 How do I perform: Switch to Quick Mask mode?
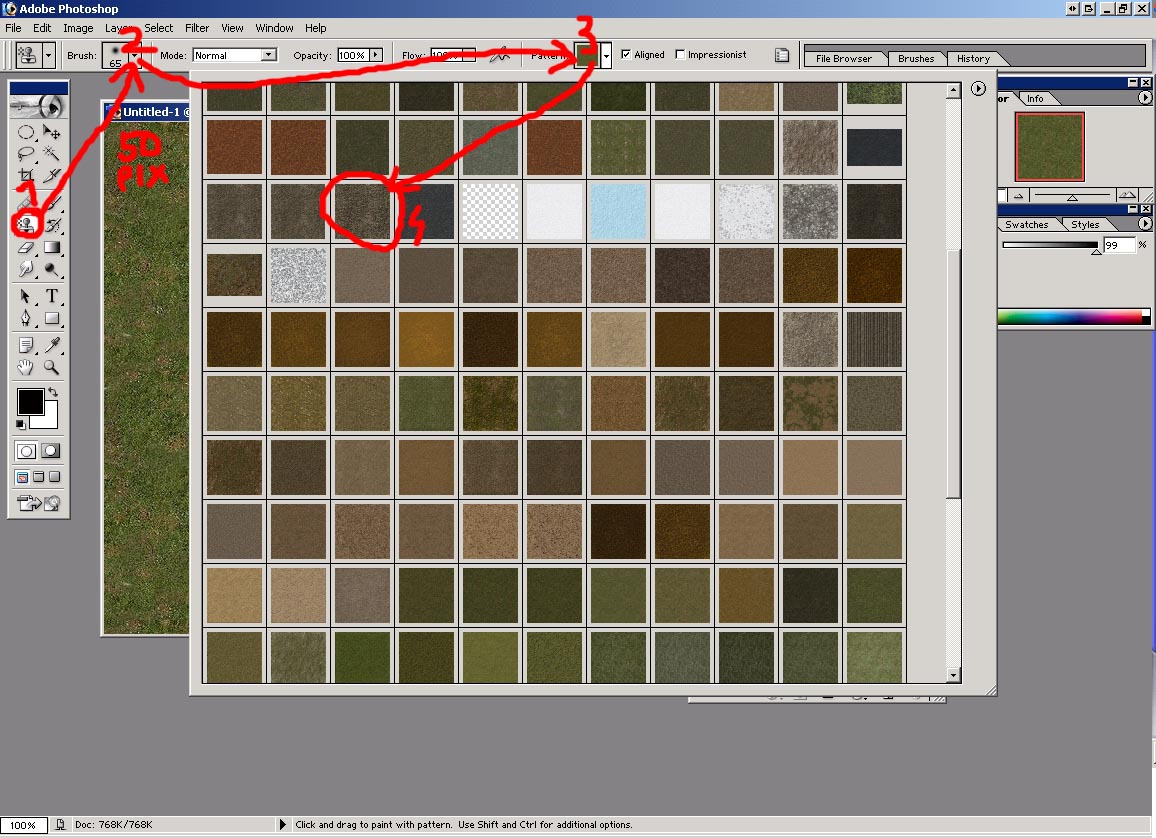[51, 451]
